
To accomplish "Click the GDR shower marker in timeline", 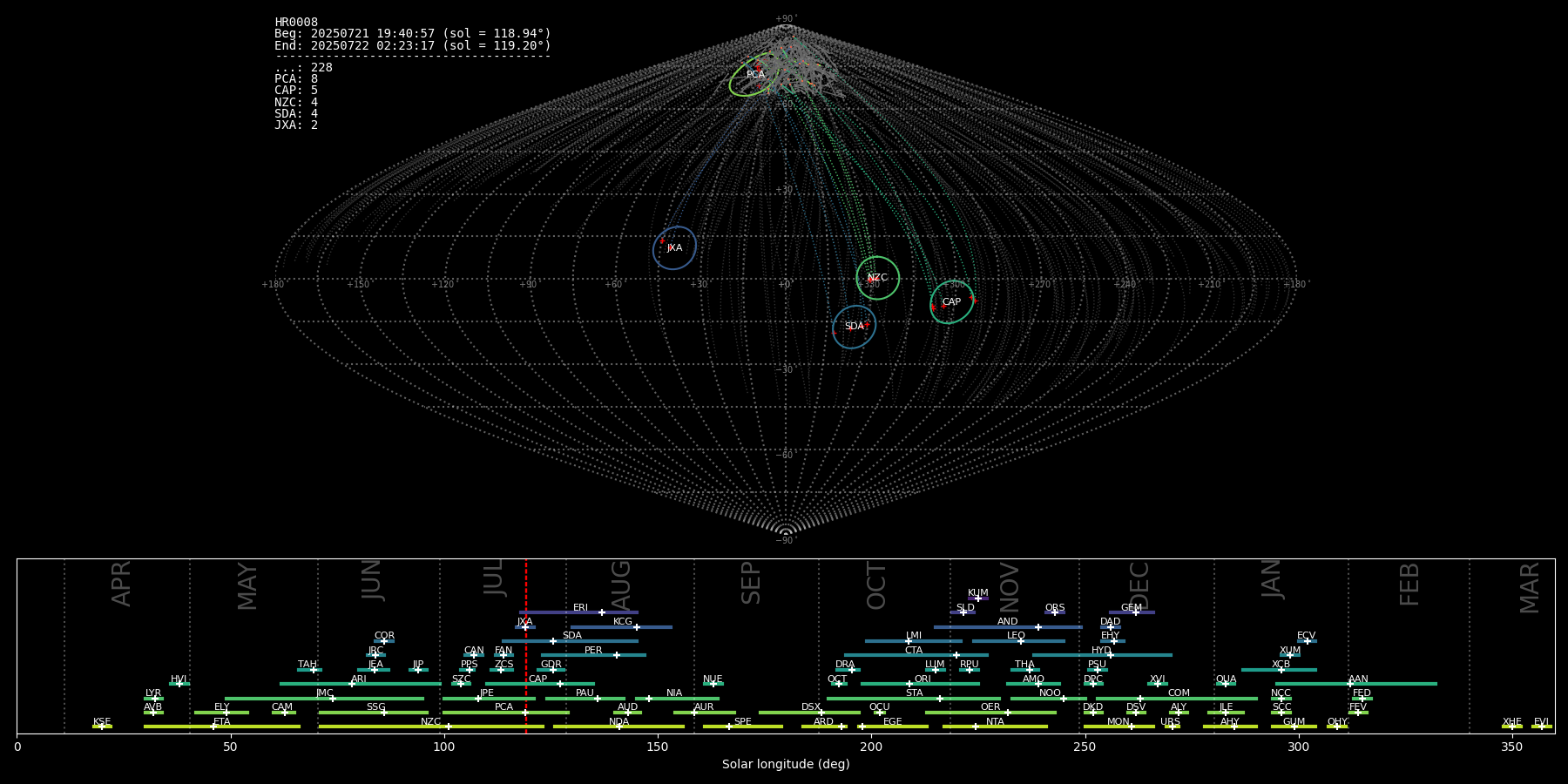I will tap(552, 669).
